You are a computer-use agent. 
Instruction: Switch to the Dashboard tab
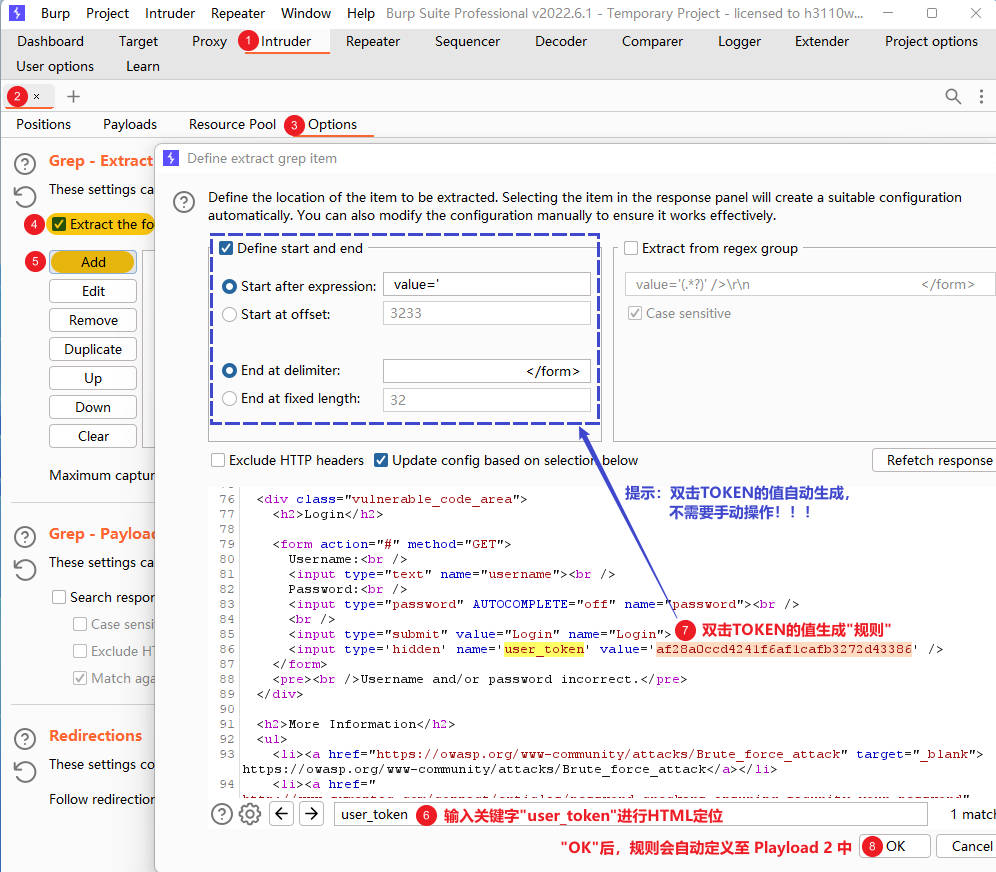click(x=50, y=41)
